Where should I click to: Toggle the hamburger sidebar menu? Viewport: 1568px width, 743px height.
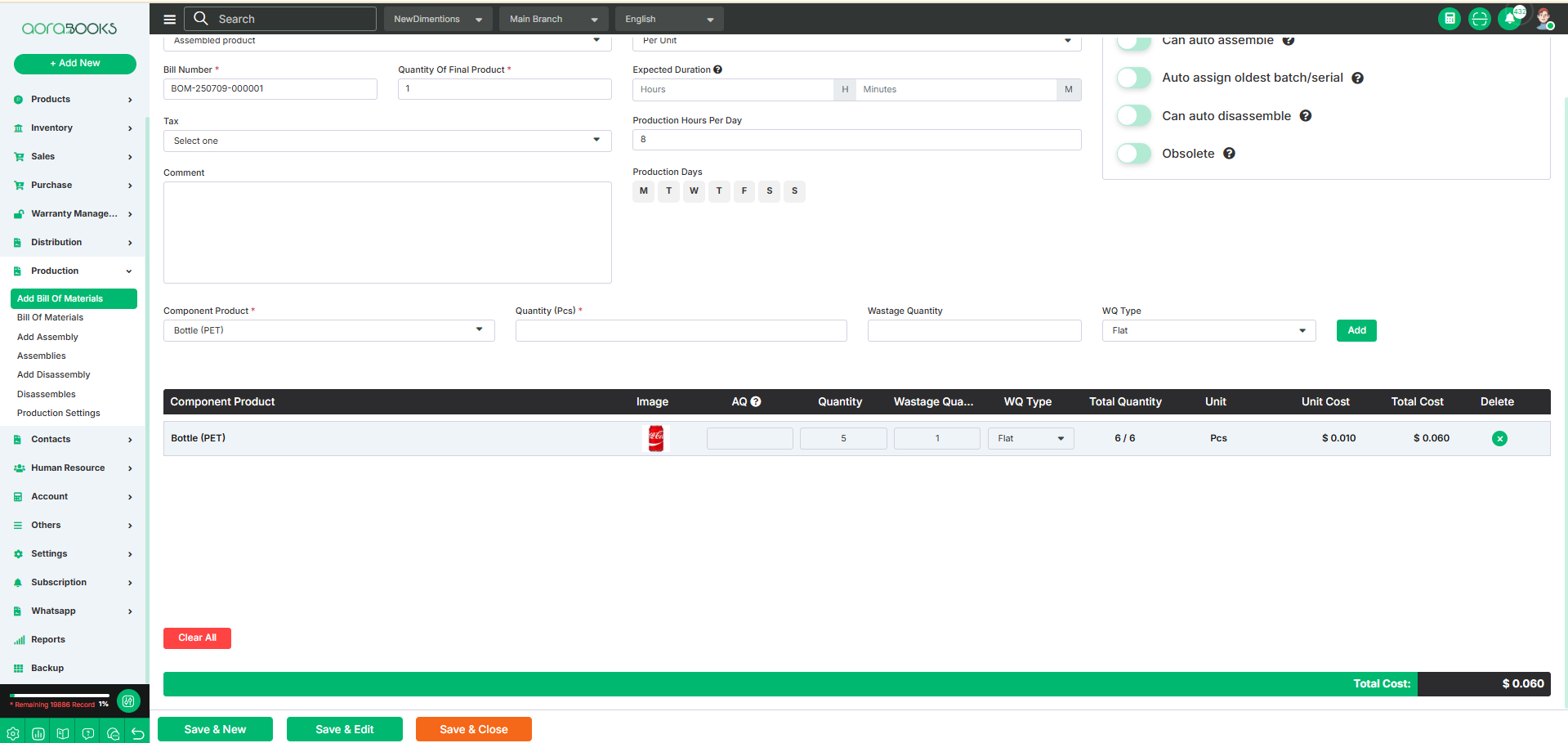point(169,19)
